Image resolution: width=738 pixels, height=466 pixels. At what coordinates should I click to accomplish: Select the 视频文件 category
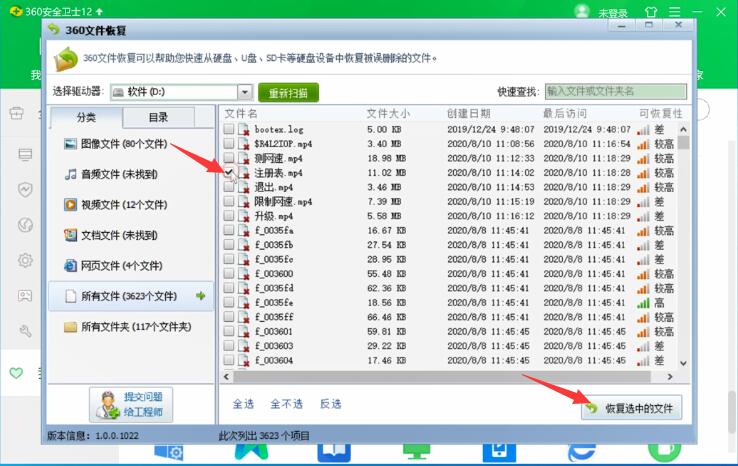pos(116,205)
